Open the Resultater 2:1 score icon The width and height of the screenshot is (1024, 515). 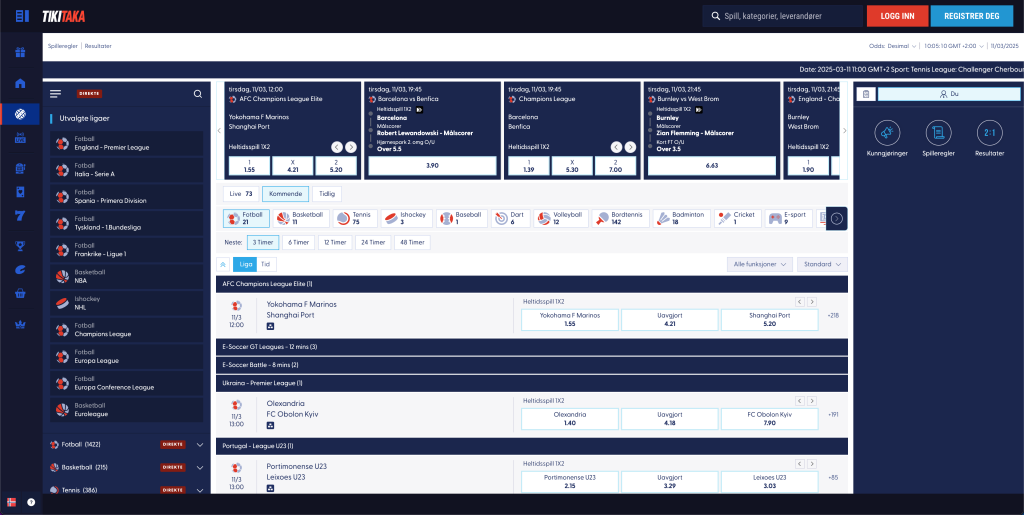tap(989, 133)
